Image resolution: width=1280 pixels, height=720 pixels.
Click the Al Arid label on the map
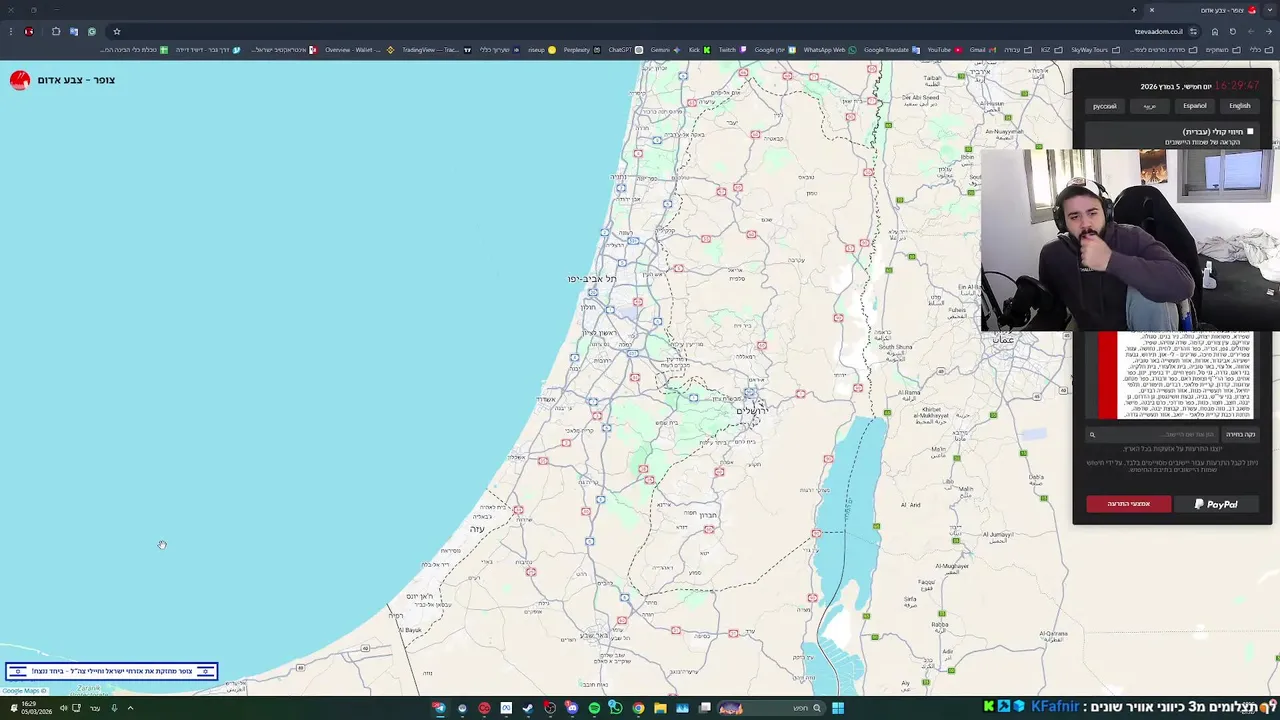[910, 504]
